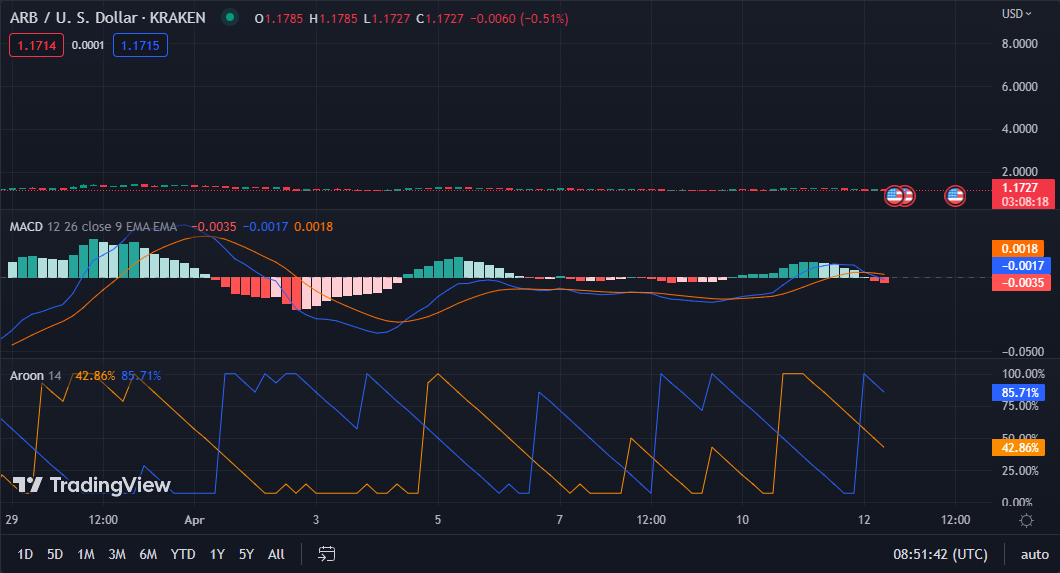Click the green market status dot
The width and height of the screenshot is (1060, 573).
(231, 17)
